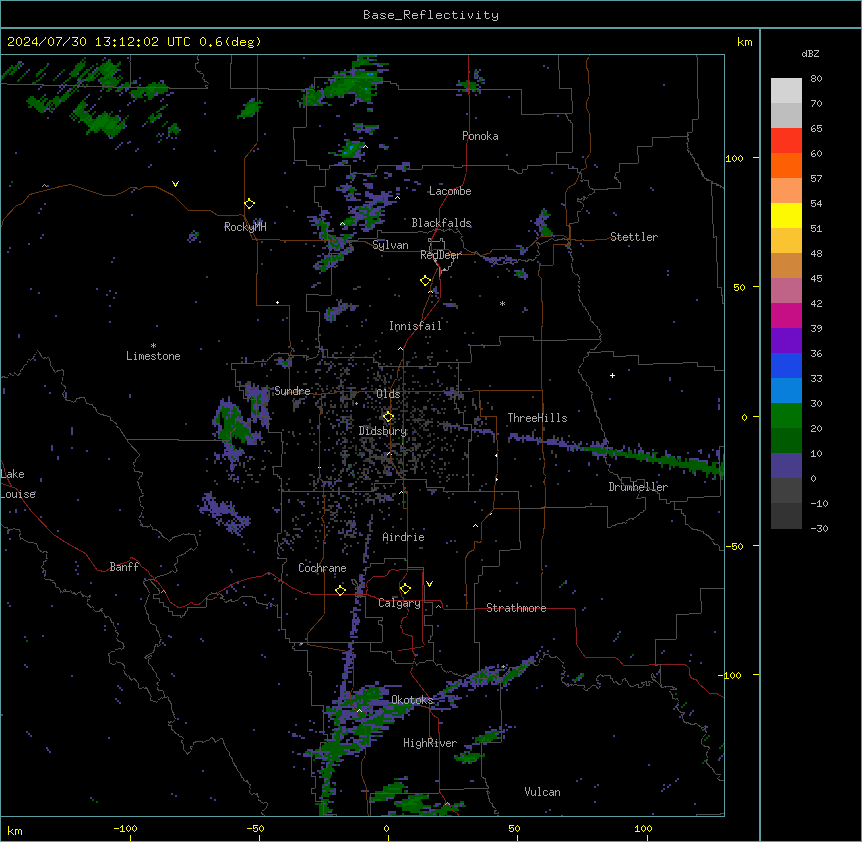
Task: Pick the red 60–65 dBZ legend swatch
Action: click(x=786, y=141)
